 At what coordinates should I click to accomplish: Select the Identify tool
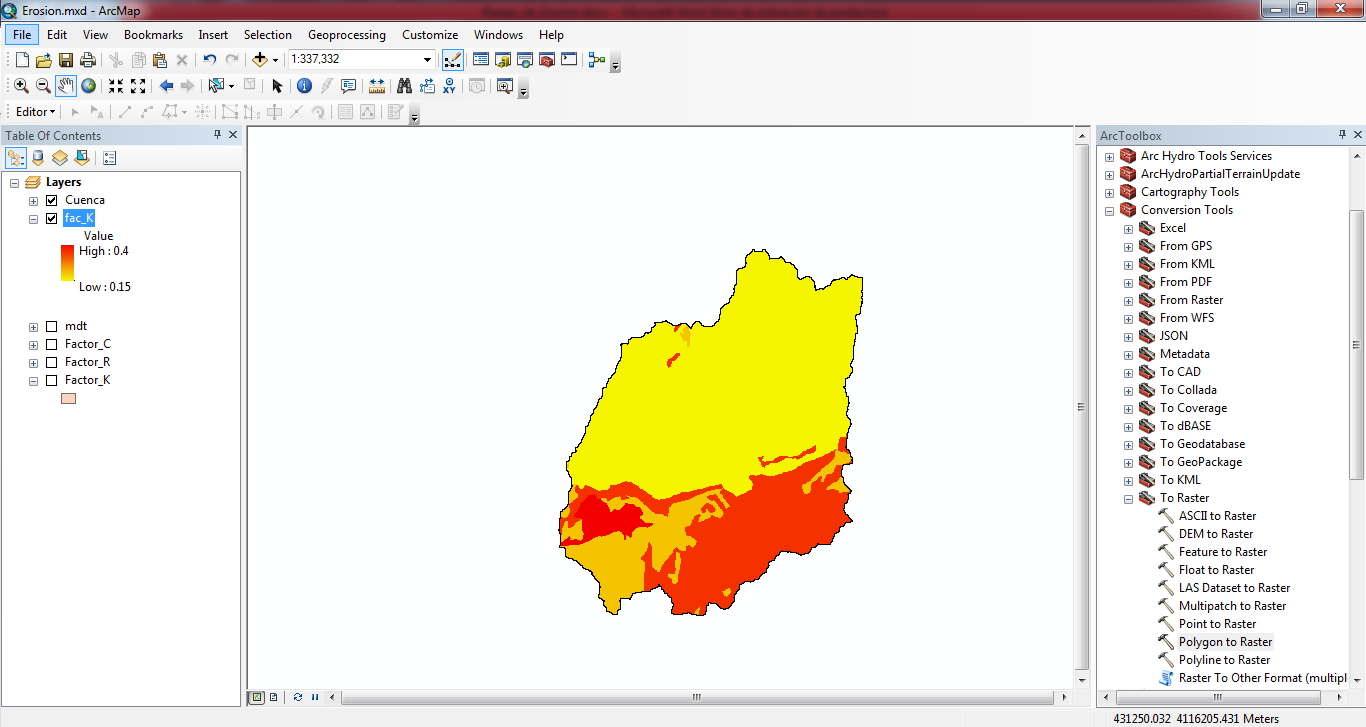tap(304, 86)
